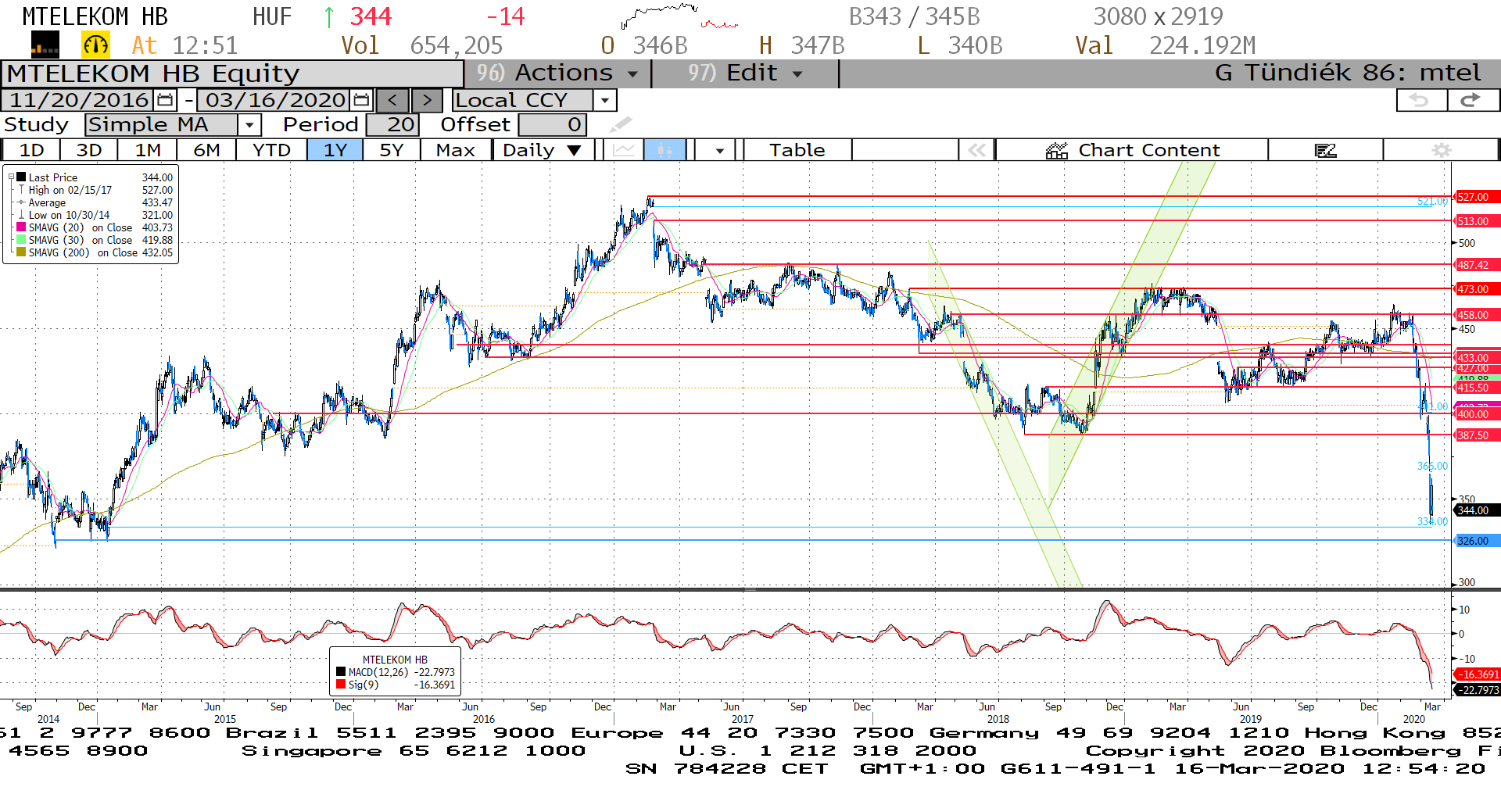Open the Study type dropdown arrow

[x=249, y=124]
